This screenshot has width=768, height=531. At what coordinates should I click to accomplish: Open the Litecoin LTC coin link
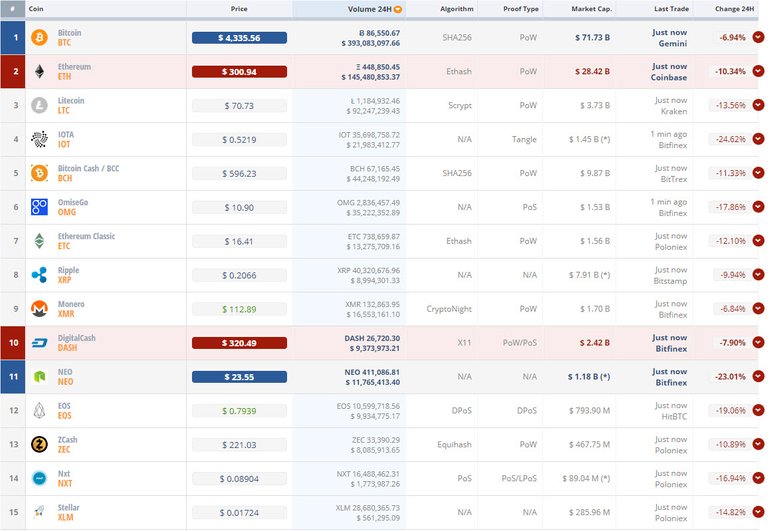click(71, 105)
